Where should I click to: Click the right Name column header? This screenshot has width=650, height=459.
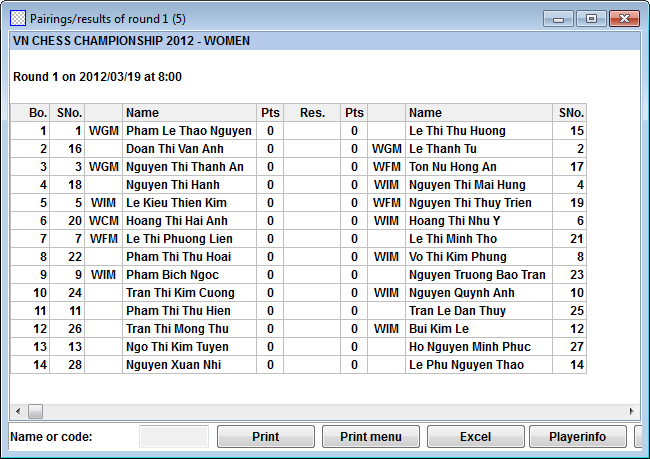coord(479,113)
